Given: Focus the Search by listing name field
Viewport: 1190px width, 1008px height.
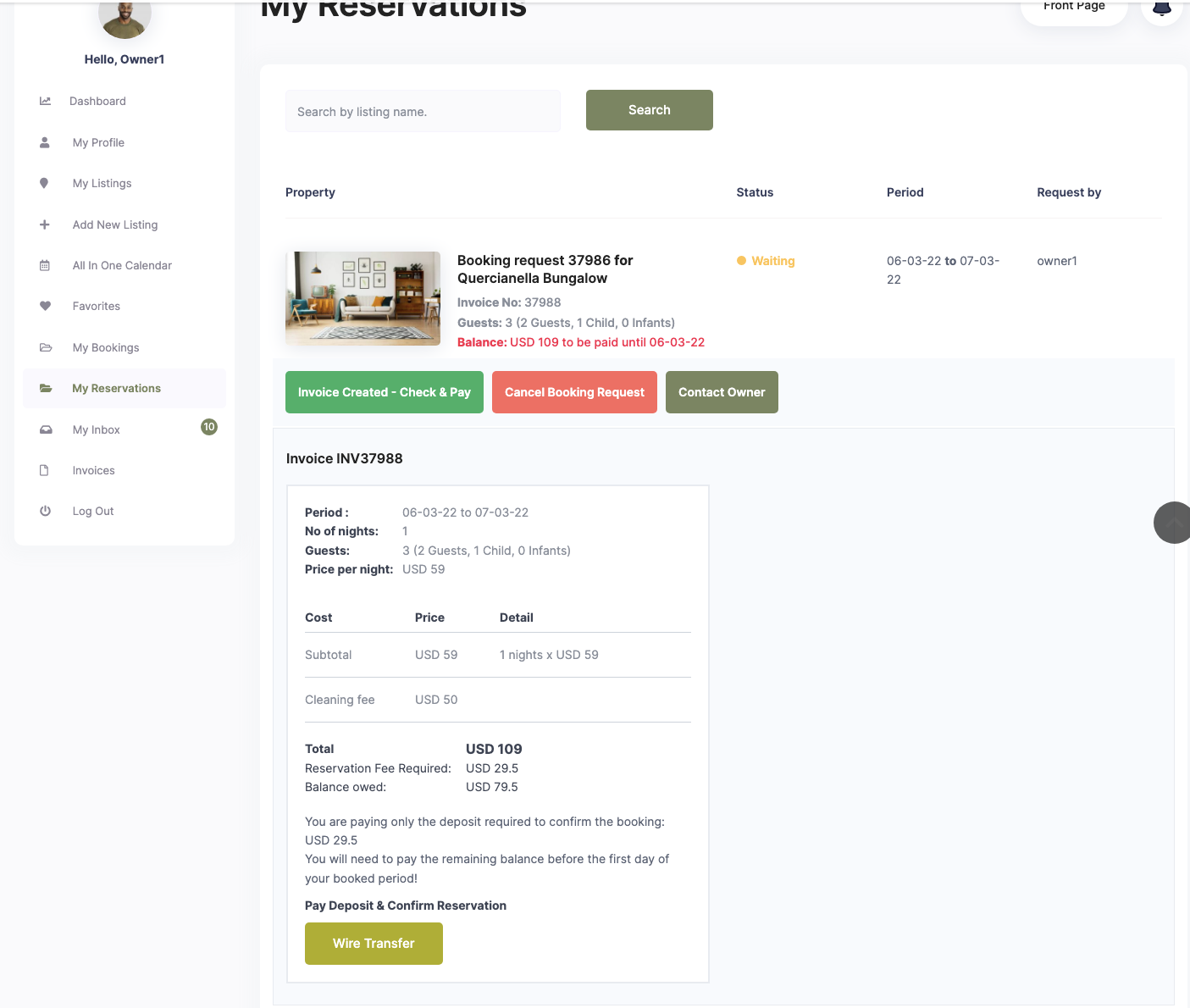Looking at the screenshot, I should click(x=423, y=111).
